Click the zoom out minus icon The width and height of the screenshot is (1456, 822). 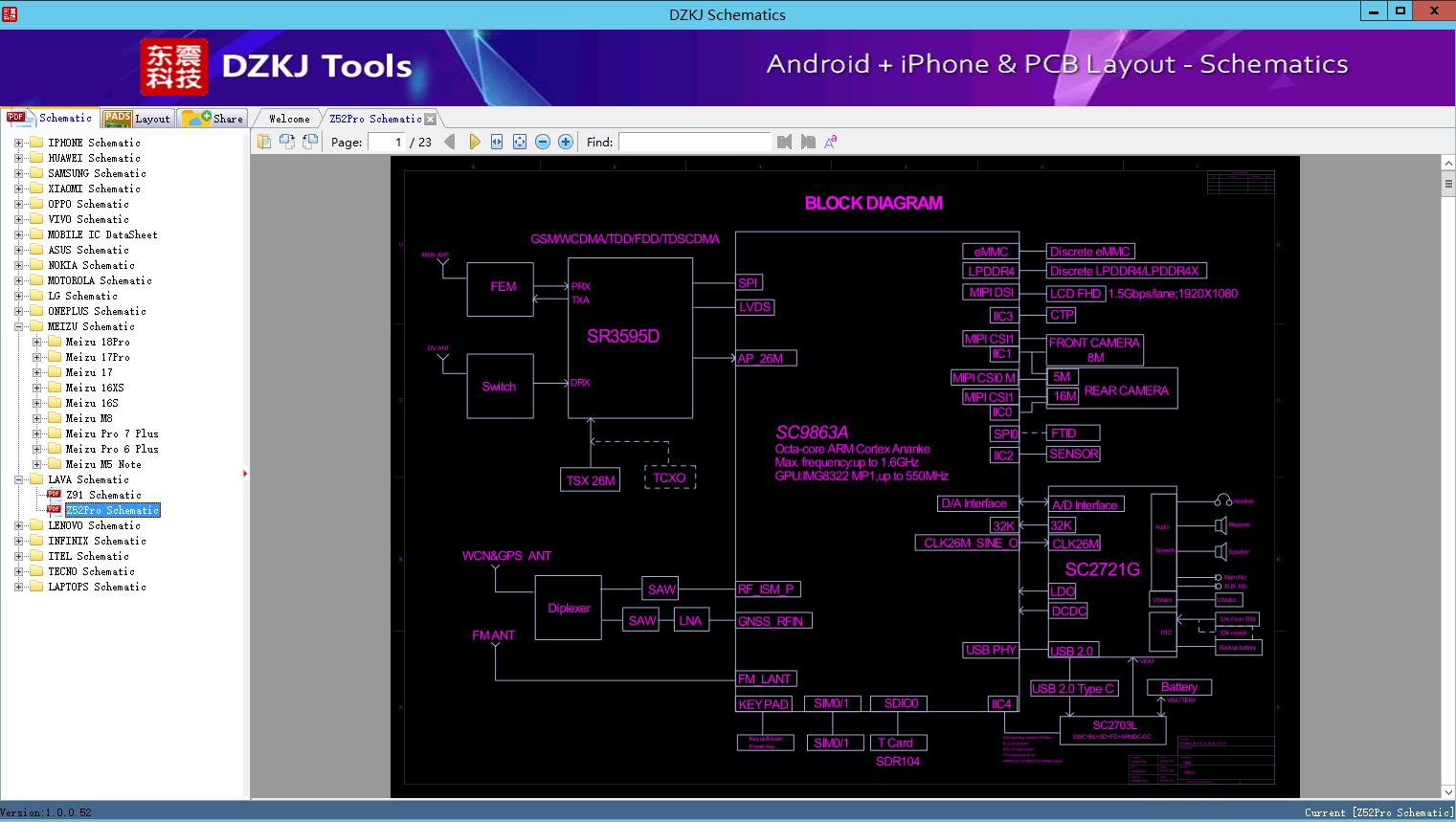543,142
